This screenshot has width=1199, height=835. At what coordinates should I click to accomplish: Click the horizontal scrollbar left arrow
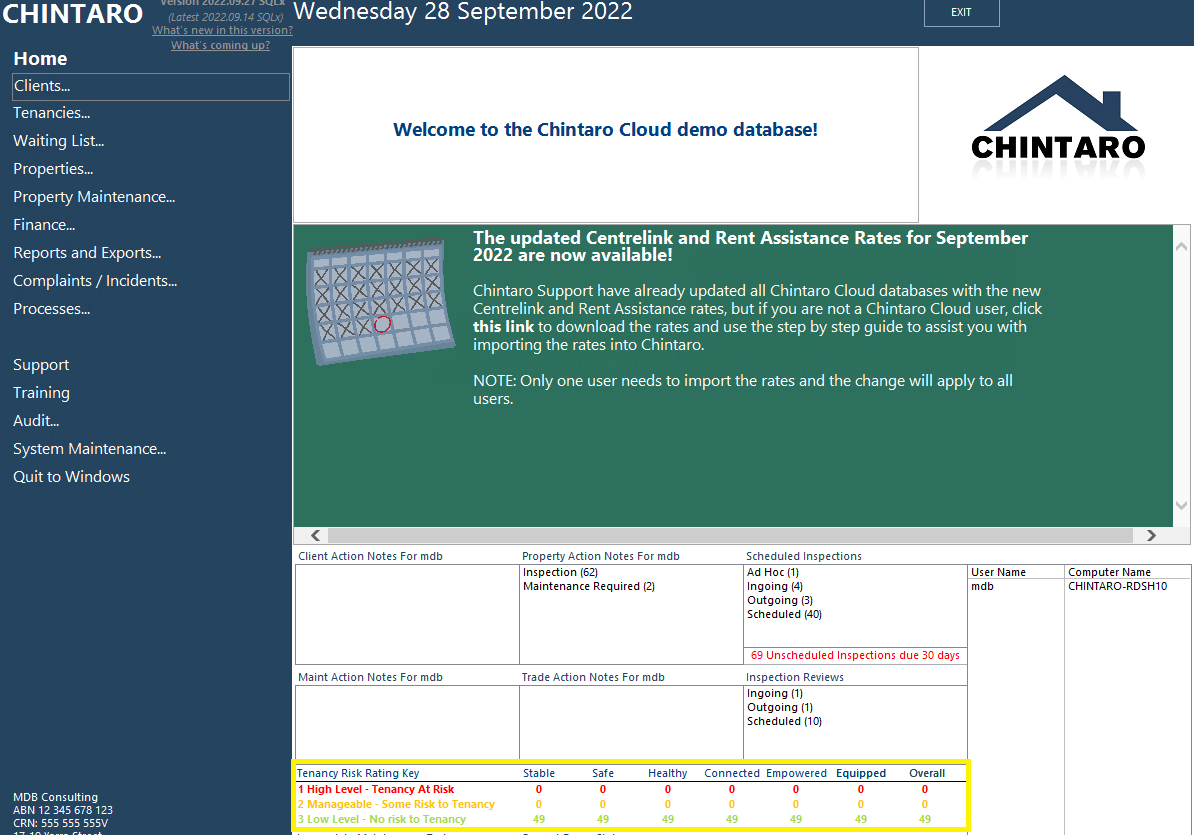315,536
